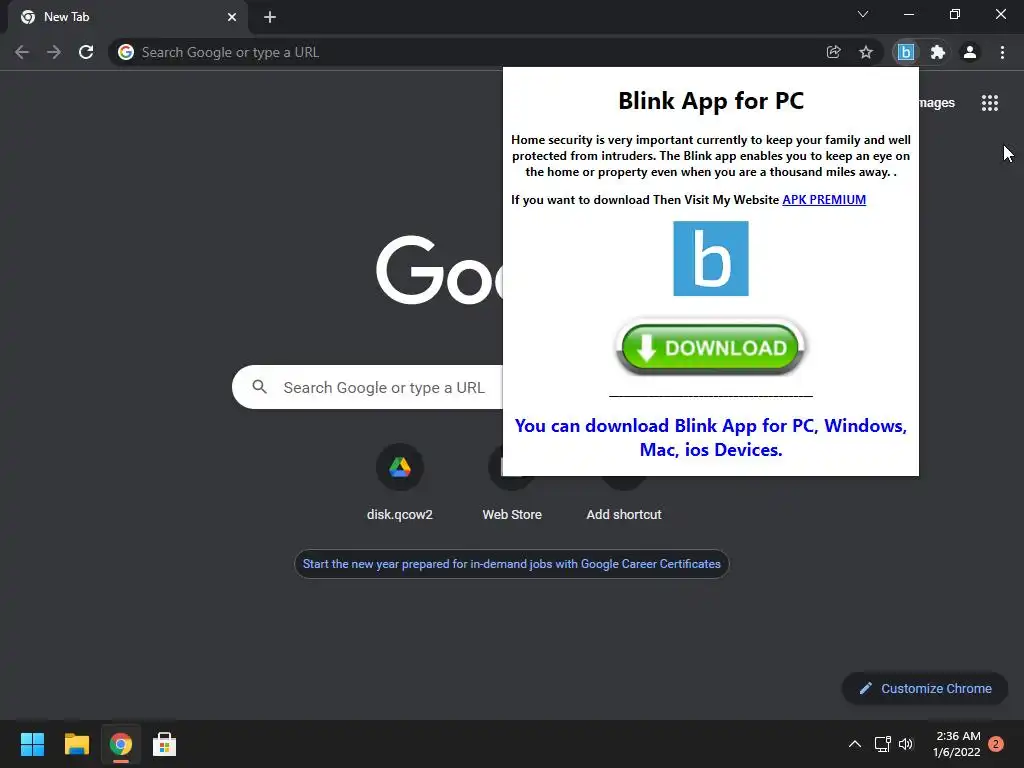Click the Google icon in the address bar
This screenshot has height=768, width=1024.
click(x=126, y=52)
